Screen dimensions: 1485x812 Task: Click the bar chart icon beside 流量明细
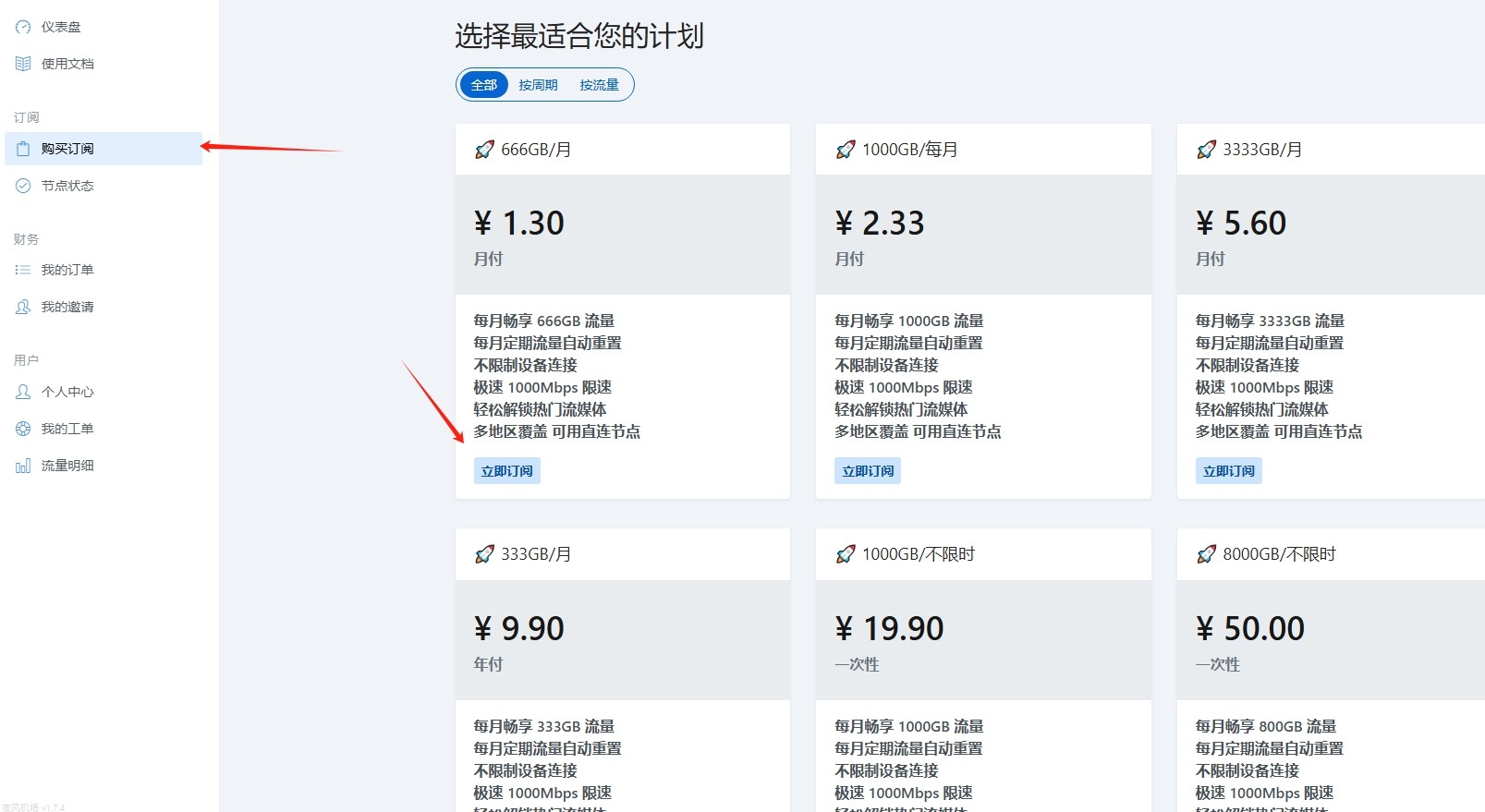(23, 466)
